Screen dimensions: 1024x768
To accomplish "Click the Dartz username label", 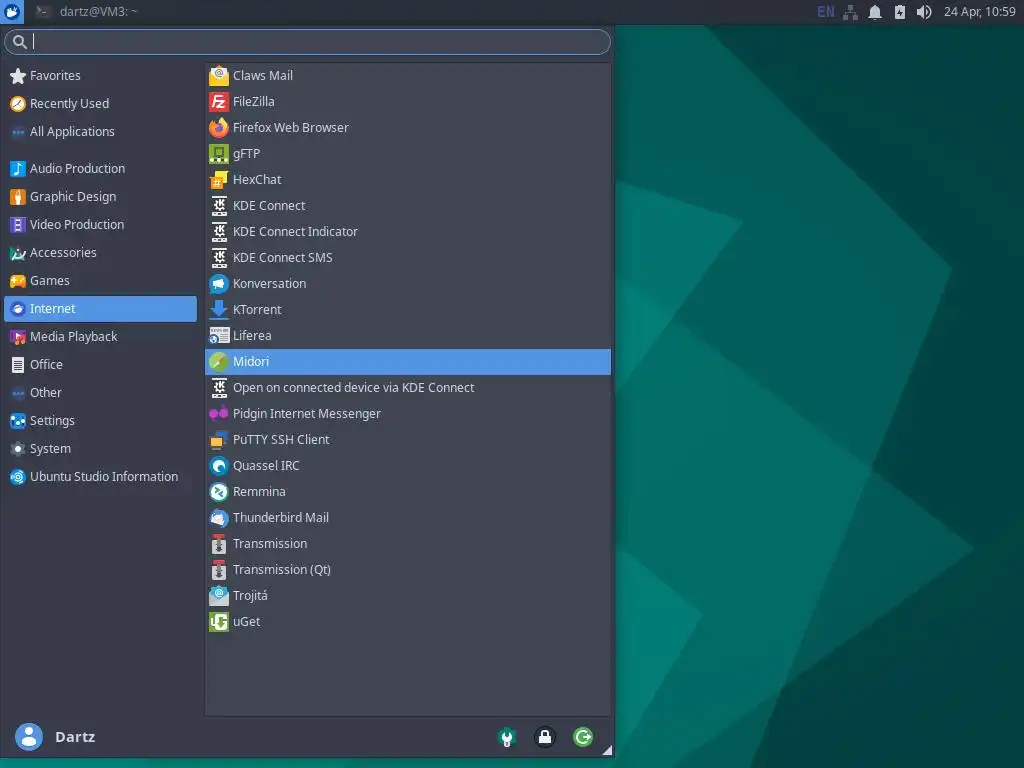I will pyautogui.click(x=75, y=737).
